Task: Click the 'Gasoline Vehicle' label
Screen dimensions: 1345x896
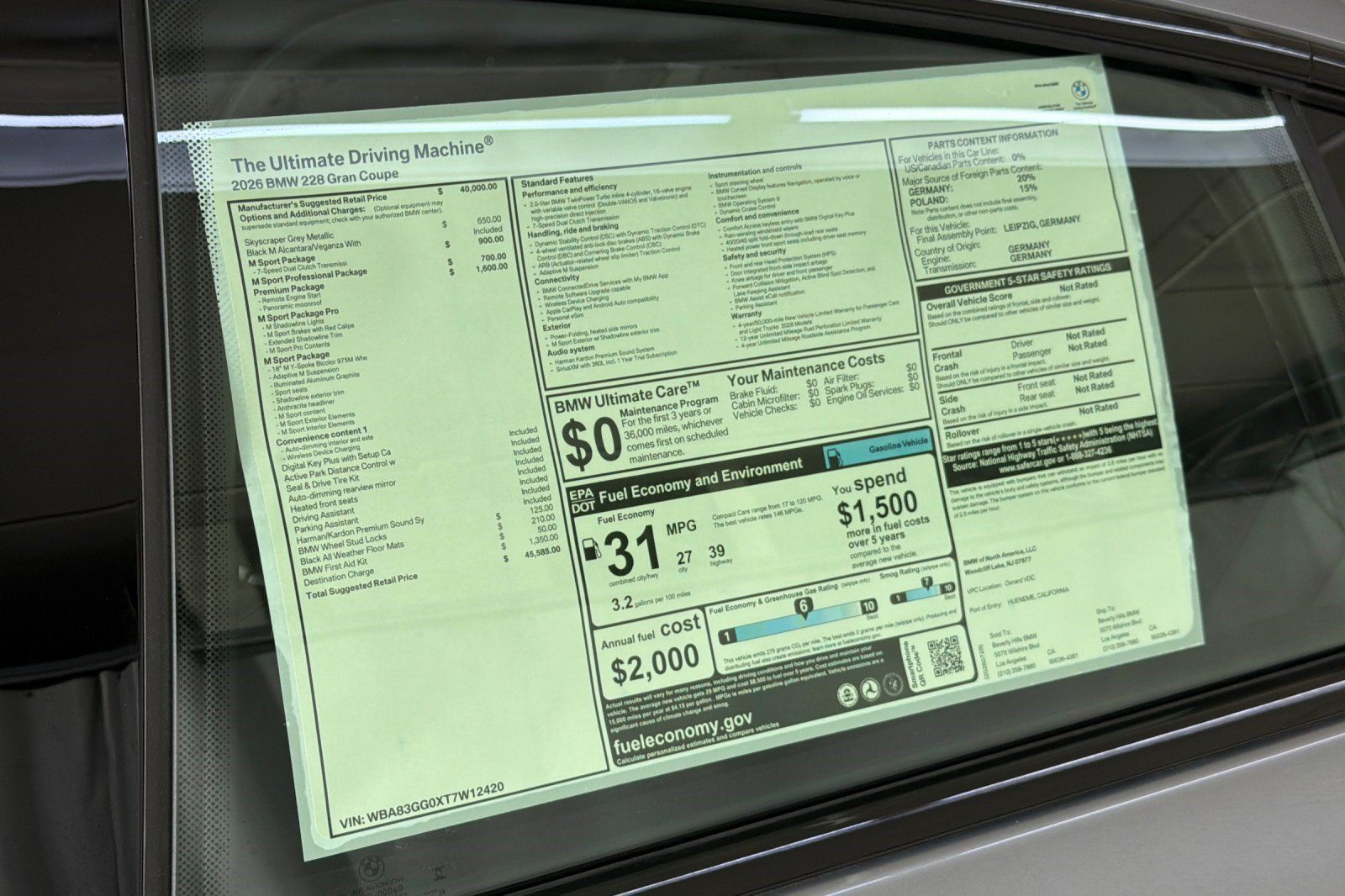Action: (x=899, y=444)
